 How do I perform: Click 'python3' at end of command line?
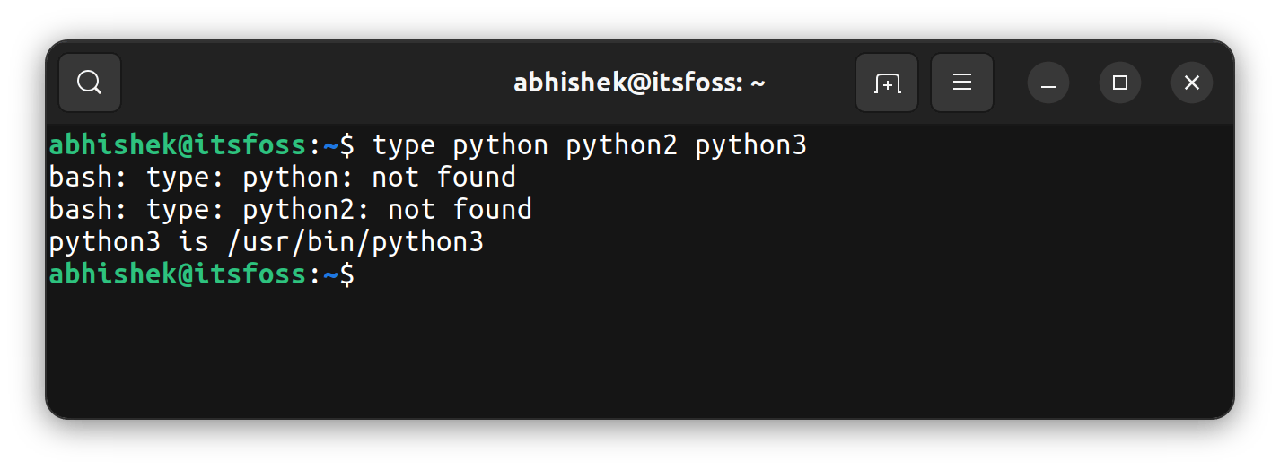click(x=750, y=146)
